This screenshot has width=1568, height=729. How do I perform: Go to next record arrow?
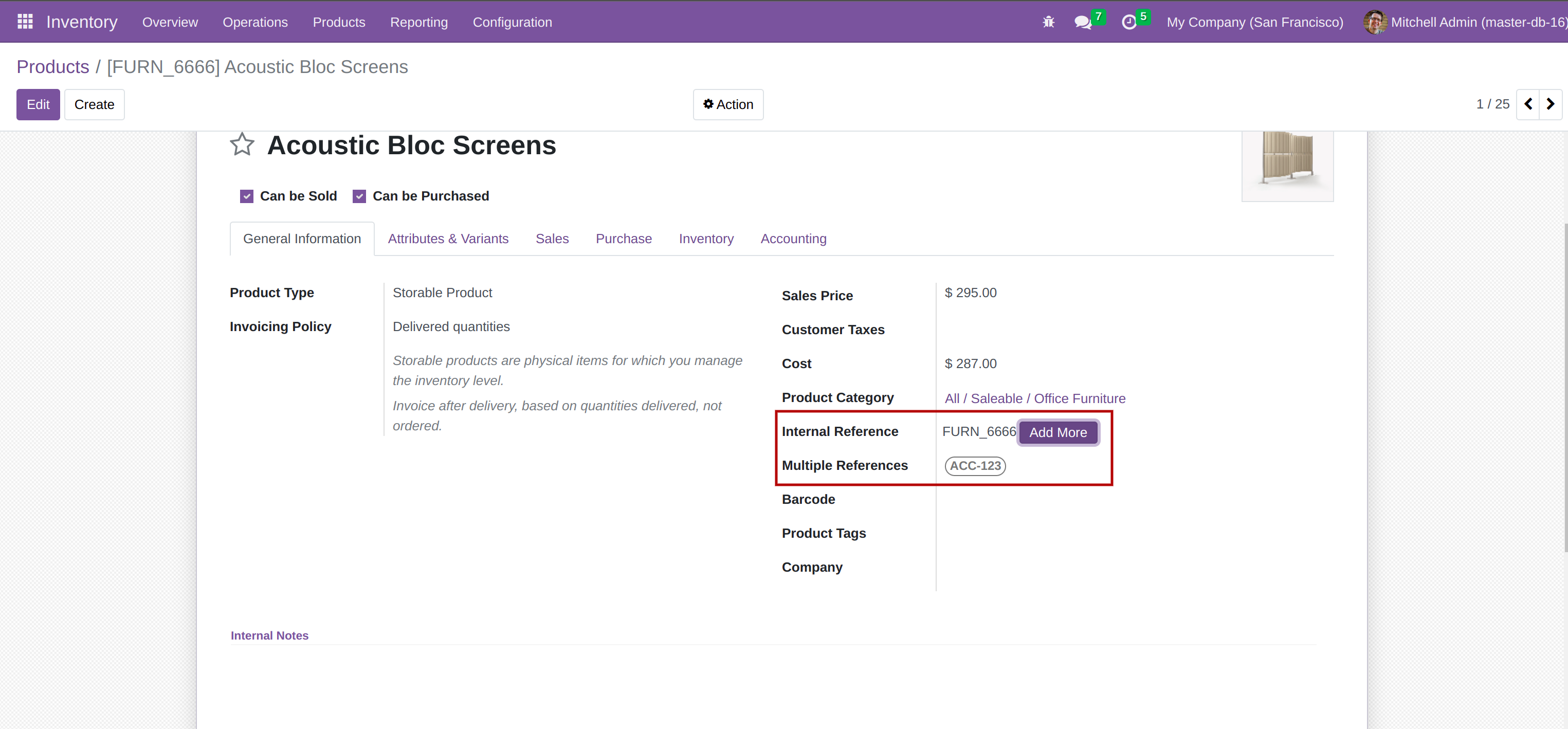[1551, 104]
